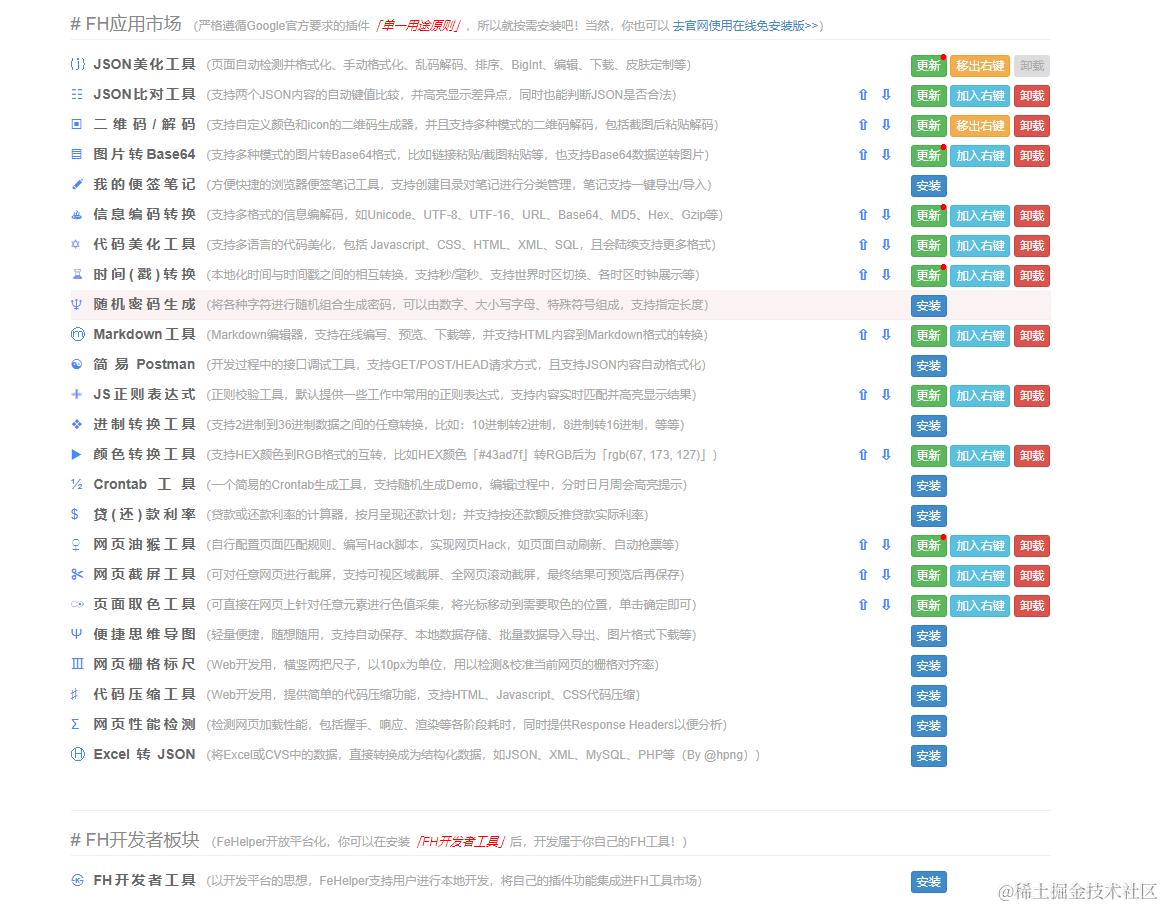The image size is (1164, 908).
Task: Install the FH开发者工具 plugin
Action: [x=929, y=882]
